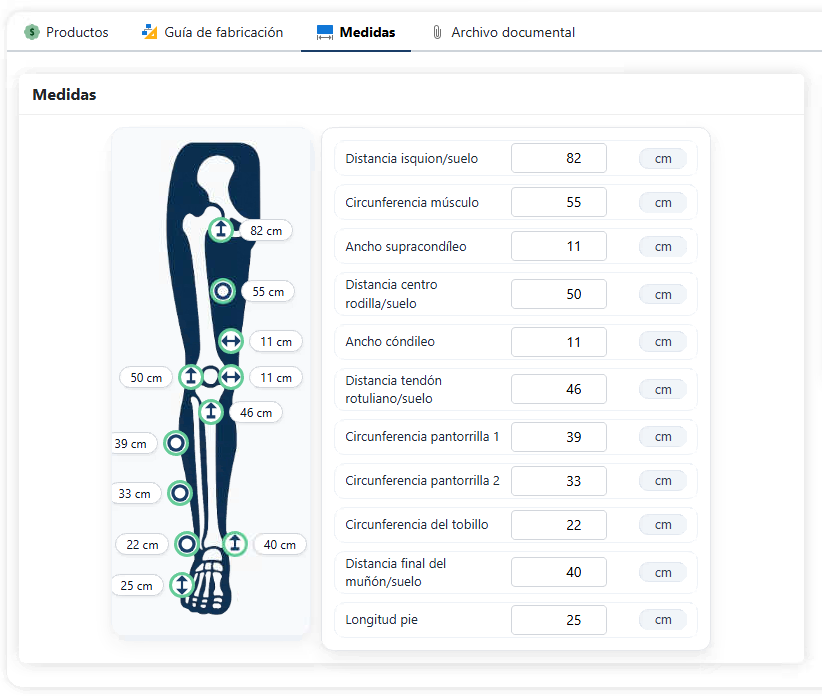Edit the Longitud pie value field
This screenshot has height=698, width=822.
558,620
